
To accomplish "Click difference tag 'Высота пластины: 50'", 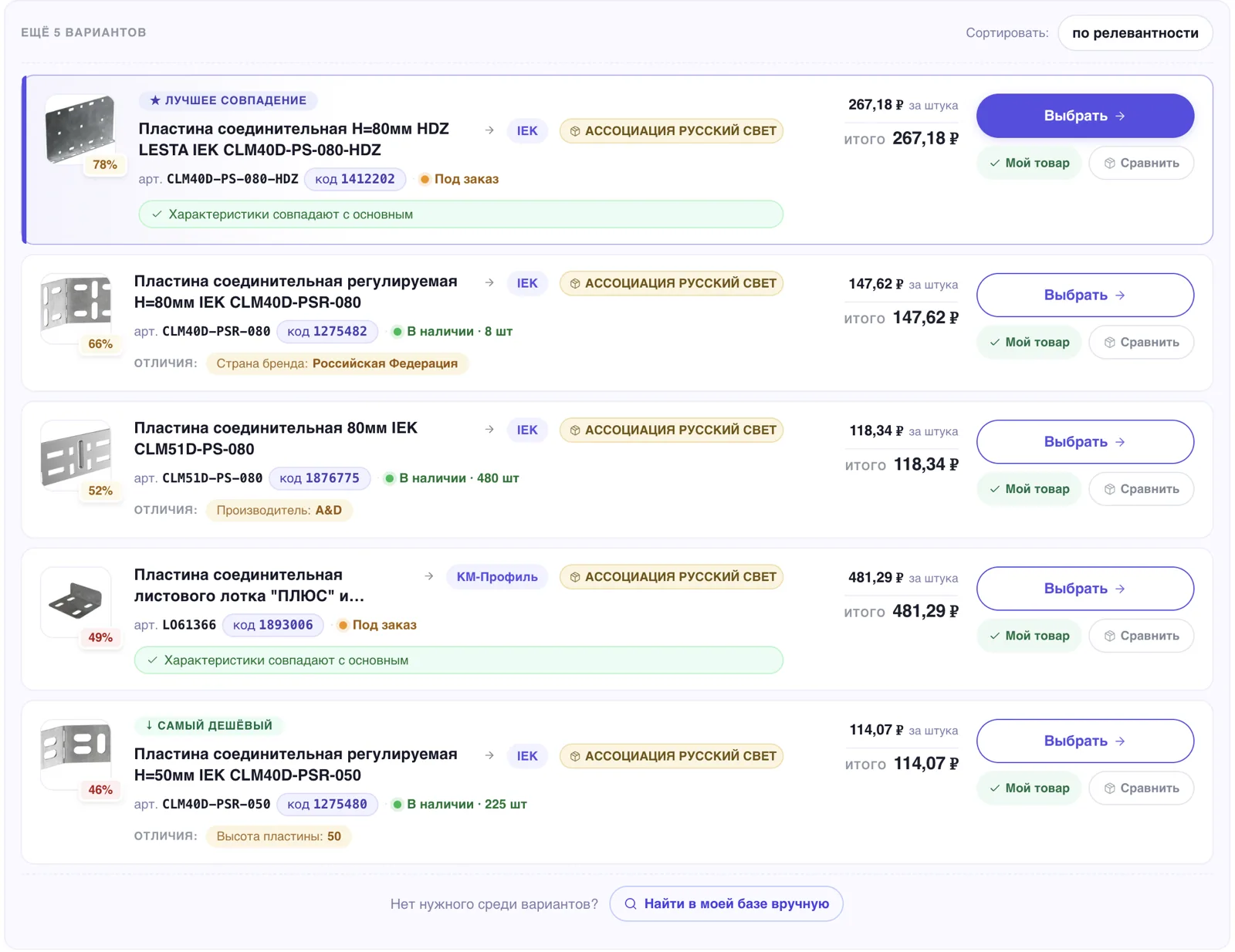I will 279,836.
